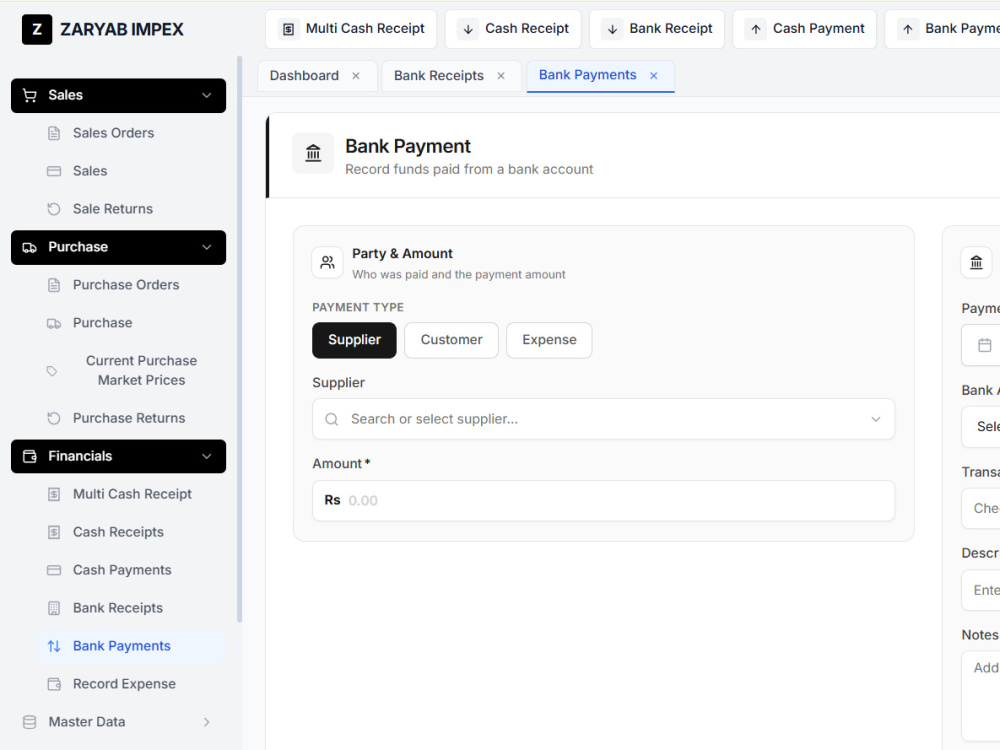This screenshot has height=750, width=1000.
Task: Click the down-arrow icon on Bank Receipt button
Action: [612, 29]
